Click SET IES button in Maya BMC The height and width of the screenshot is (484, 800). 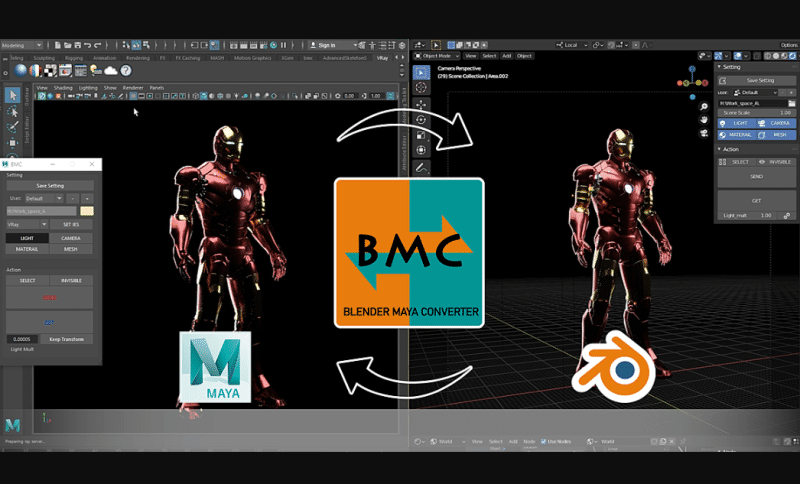click(71, 224)
